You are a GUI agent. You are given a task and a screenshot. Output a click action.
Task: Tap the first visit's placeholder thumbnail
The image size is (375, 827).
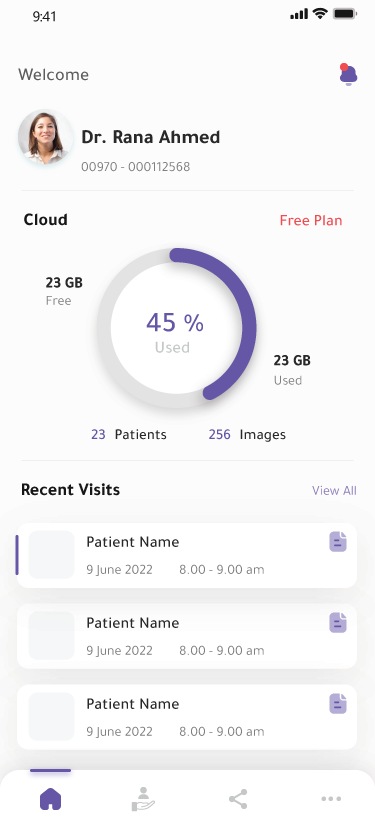coord(51,554)
